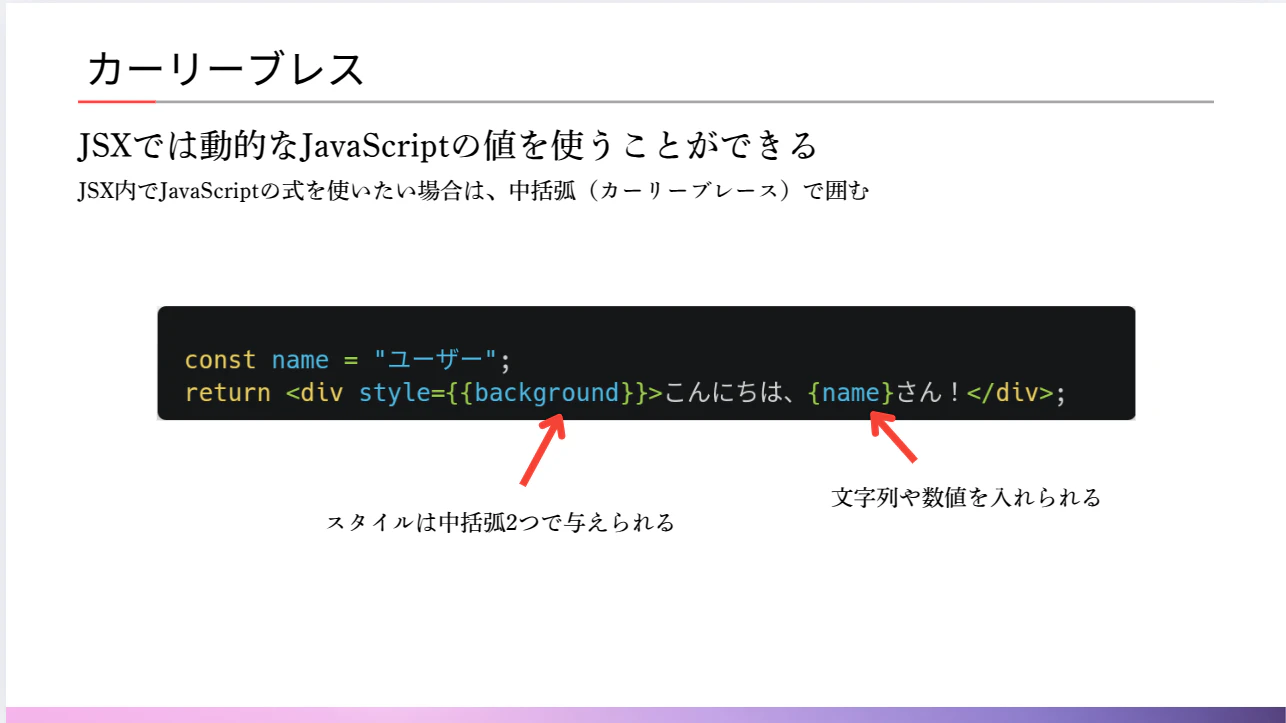
Task: Click the "return" keyword in the code
Action: 228,392
